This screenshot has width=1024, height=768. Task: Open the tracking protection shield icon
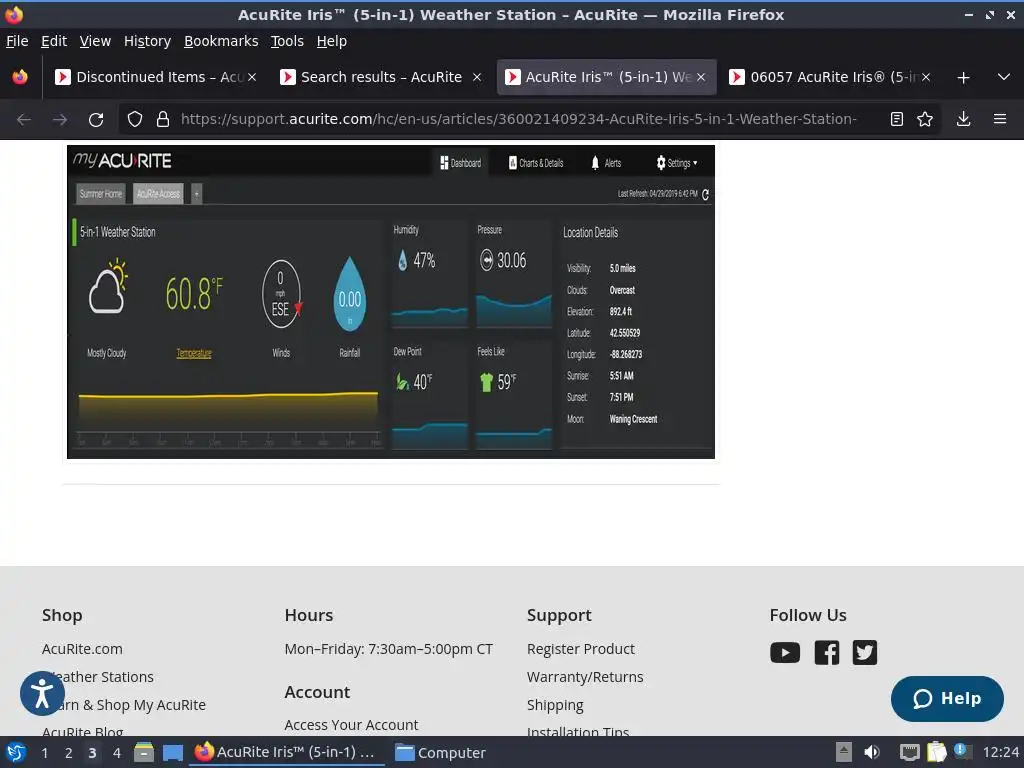click(x=135, y=120)
